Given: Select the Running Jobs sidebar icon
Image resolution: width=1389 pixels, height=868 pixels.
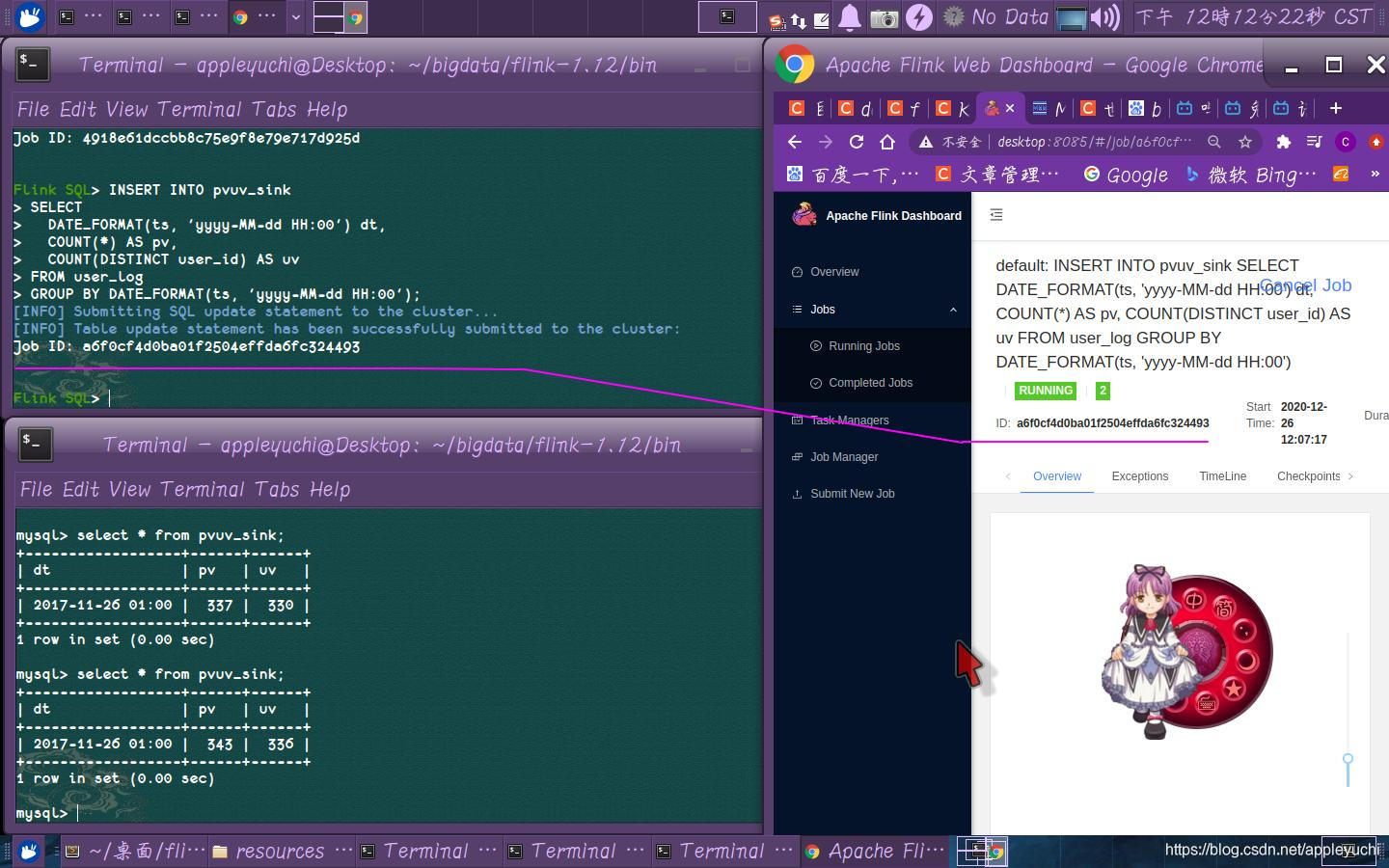Looking at the screenshot, I should [x=815, y=346].
